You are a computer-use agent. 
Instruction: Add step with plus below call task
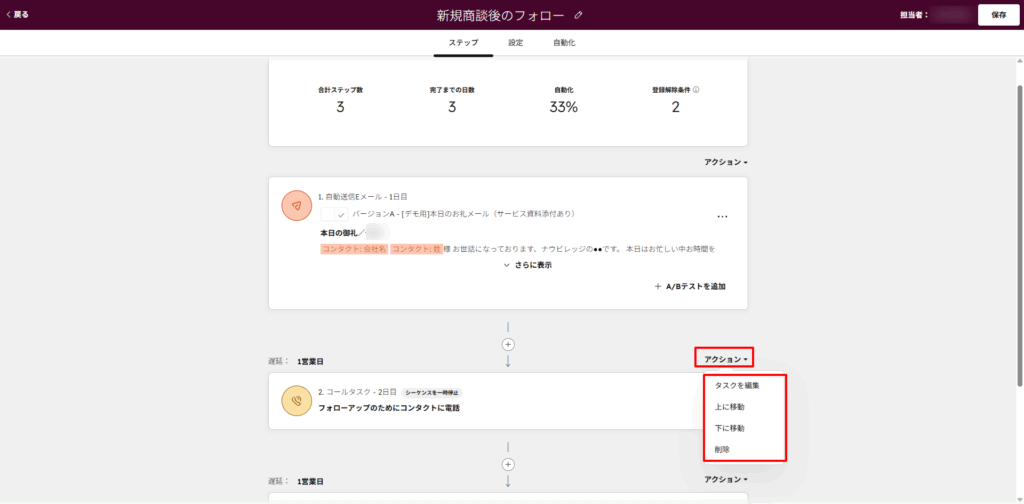click(508, 464)
